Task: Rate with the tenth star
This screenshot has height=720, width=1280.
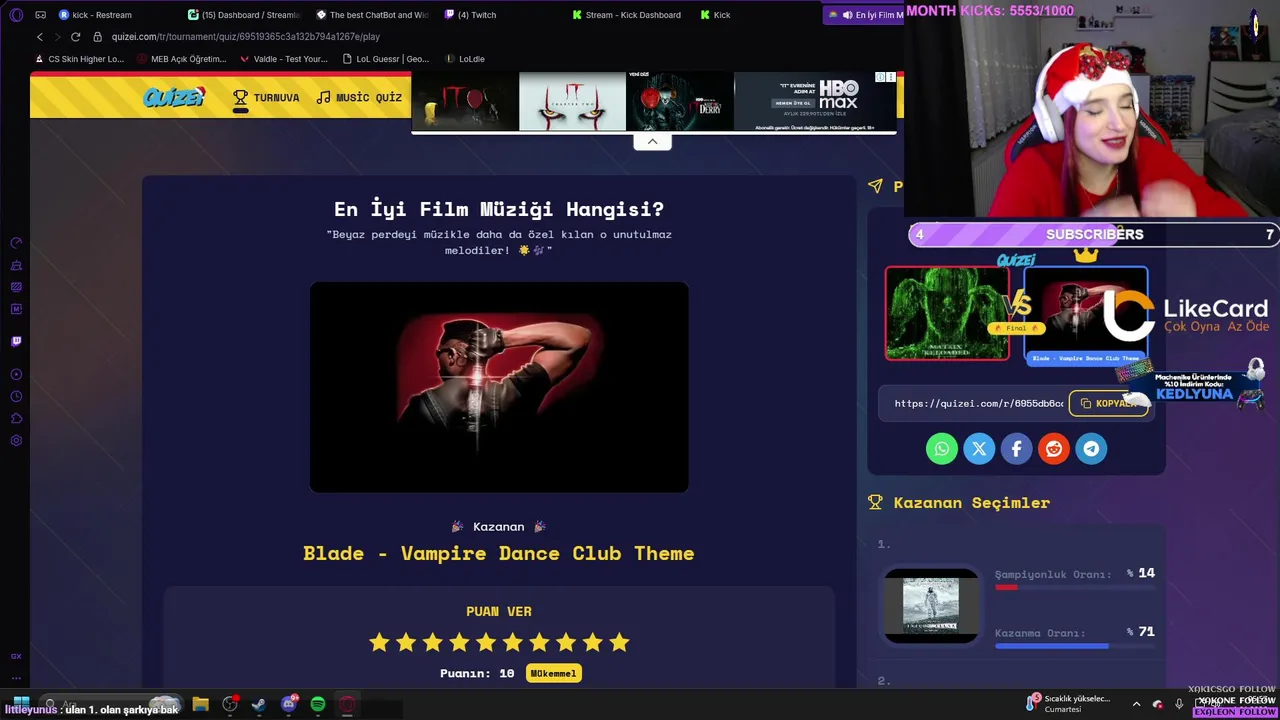Action: (x=619, y=642)
